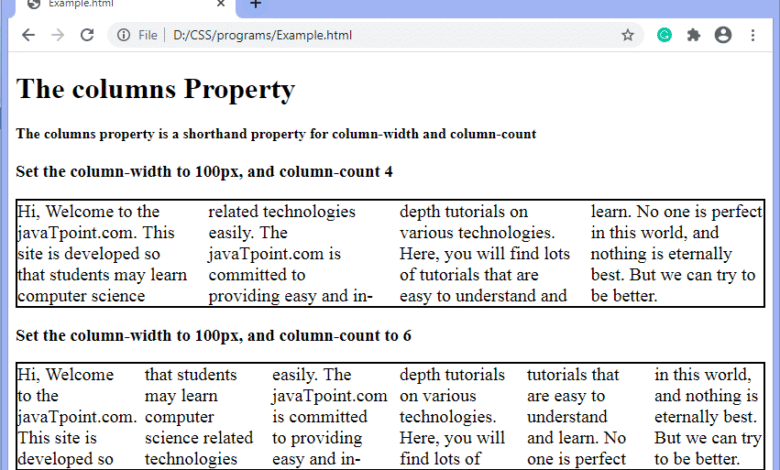
Task: Click text 'is committed' in six-column box
Action: [320, 417]
